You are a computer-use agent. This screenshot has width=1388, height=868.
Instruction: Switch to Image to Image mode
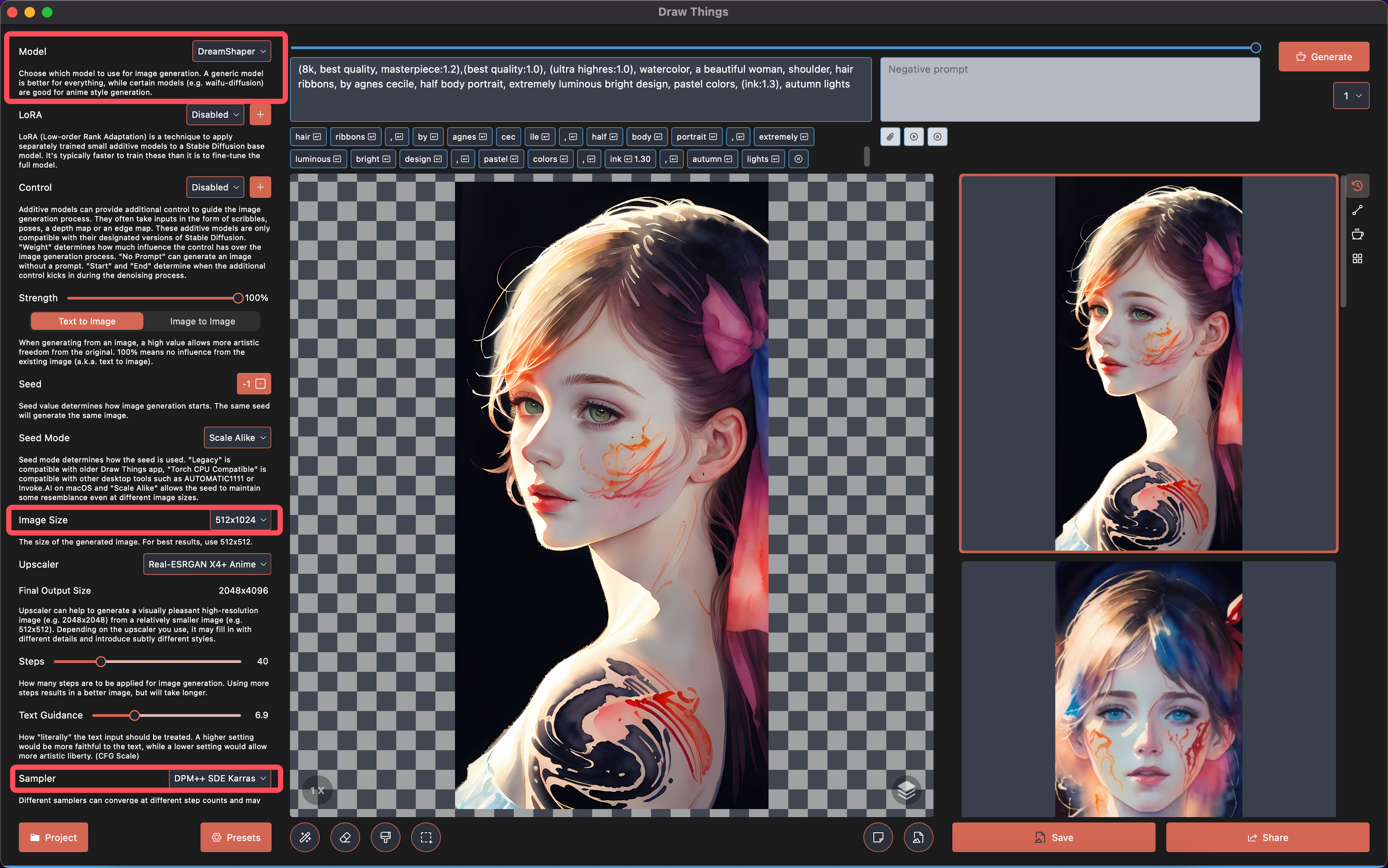(x=202, y=322)
